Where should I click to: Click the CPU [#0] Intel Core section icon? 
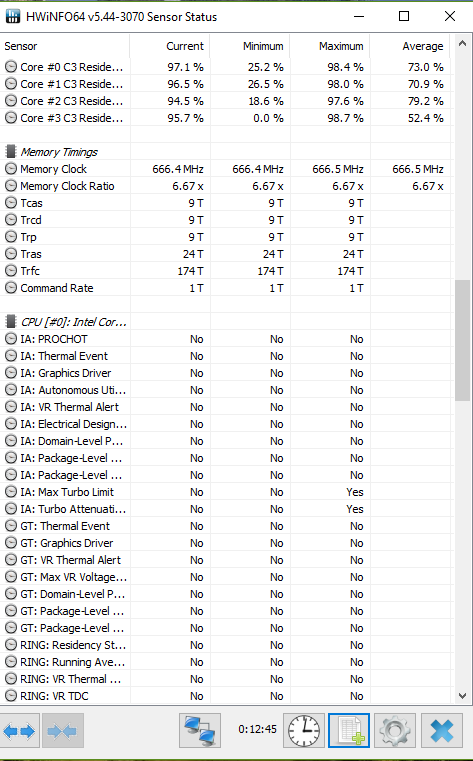pos(10,322)
